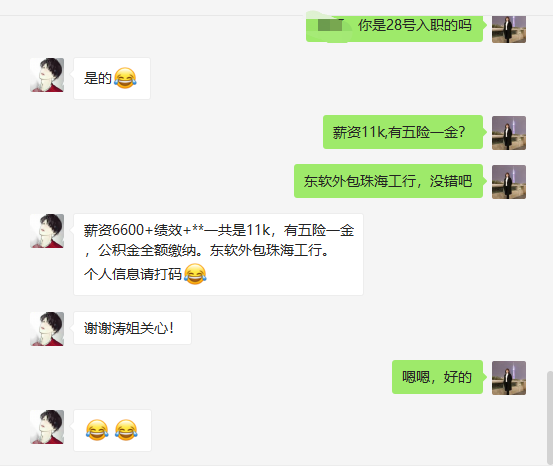Screen dimensions: 553x471
Task: Click my avatar beside 嗯嗯，好的
Action: coord(509,378)
